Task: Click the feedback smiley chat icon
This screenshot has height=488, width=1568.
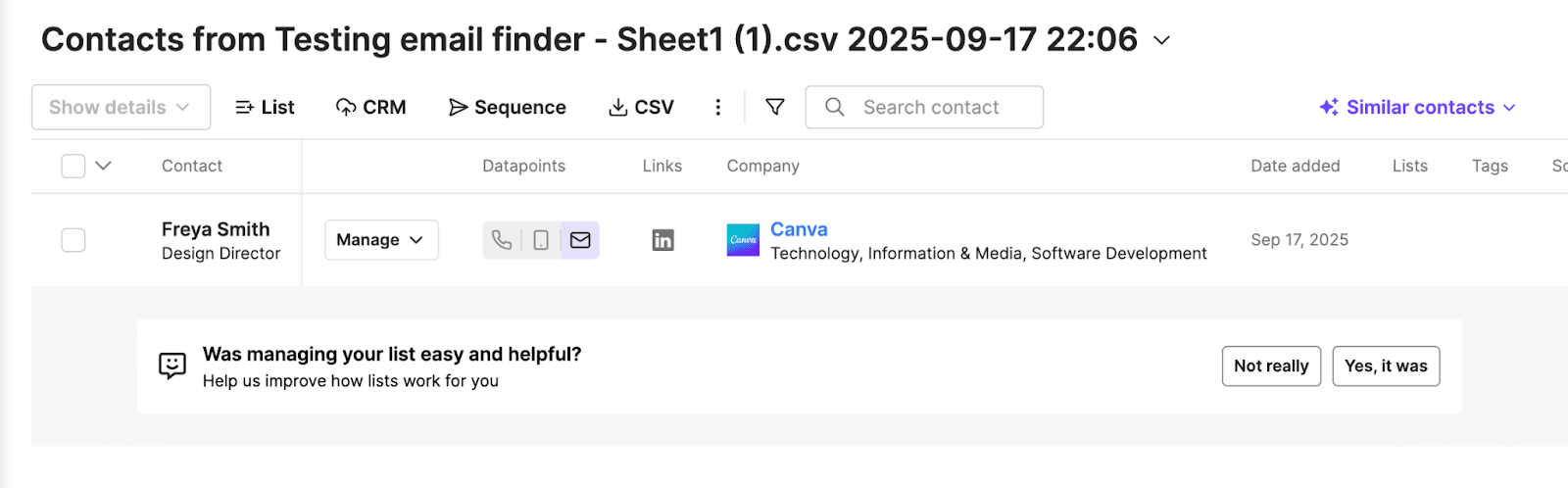Action: point(172,366)
